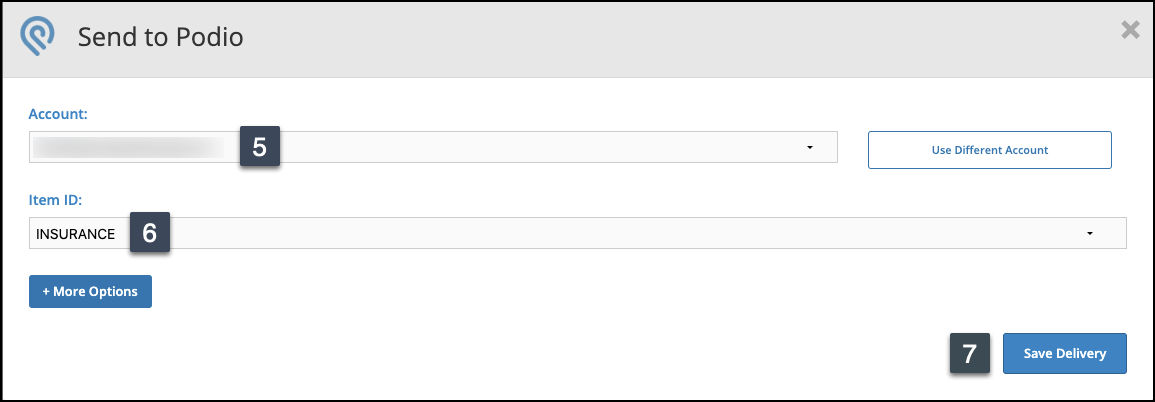This screenshot has width=1155, height=402.
Task: Click the Account: field label
Action: [x=58, y=114]
